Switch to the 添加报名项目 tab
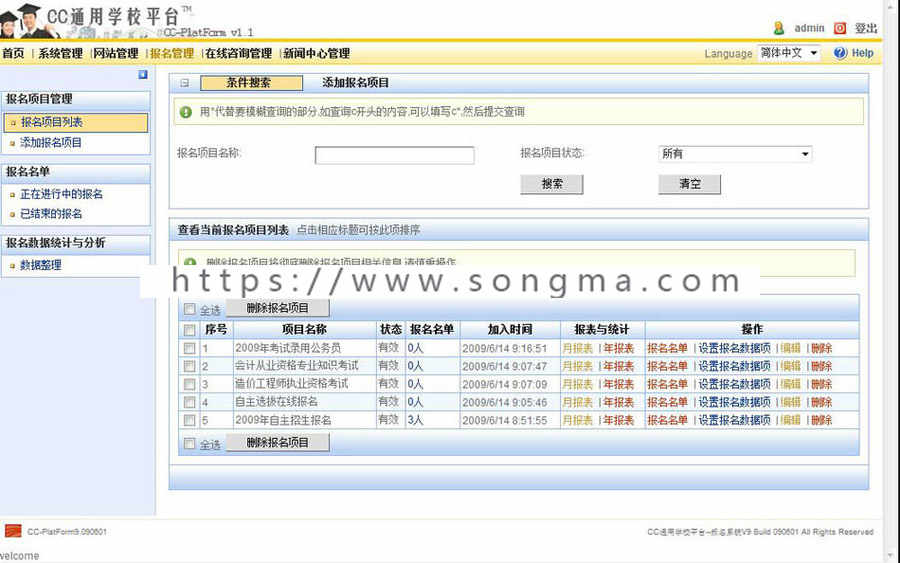Viewport: 900px width, 563px height. 355,83
